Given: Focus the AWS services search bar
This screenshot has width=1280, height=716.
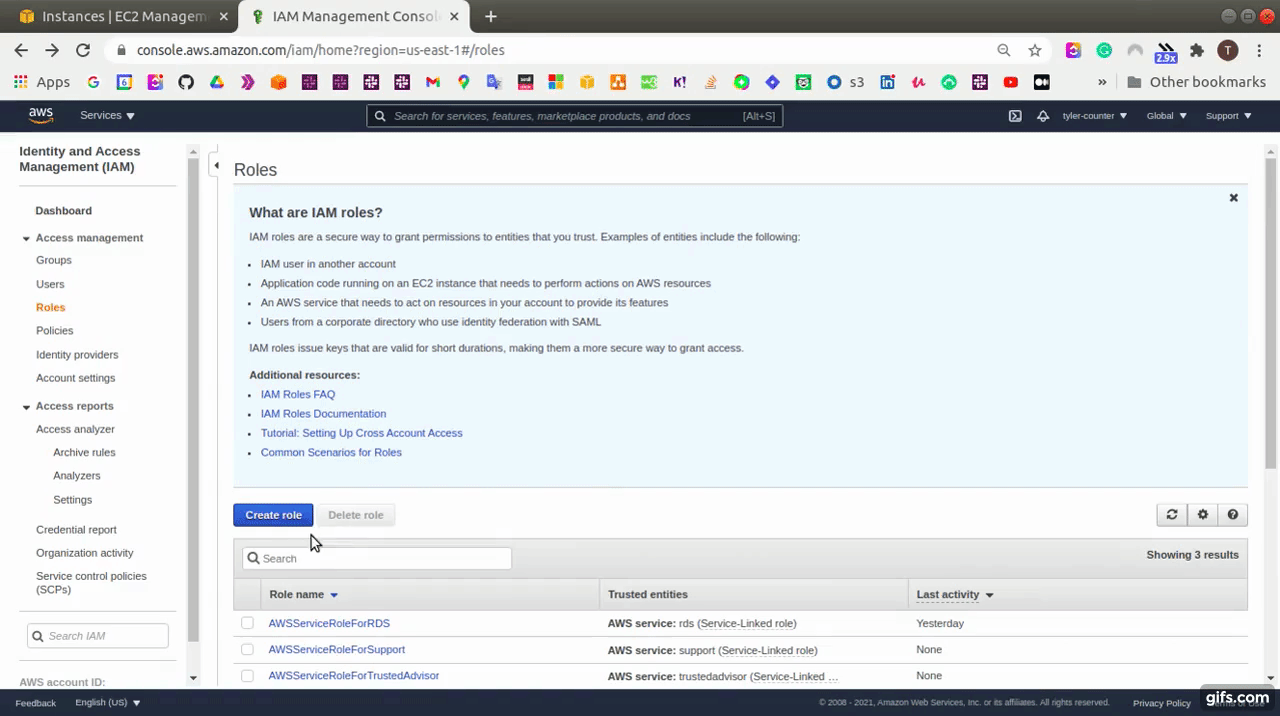Looking at the screenshot, I should click(x=575, y=116).
